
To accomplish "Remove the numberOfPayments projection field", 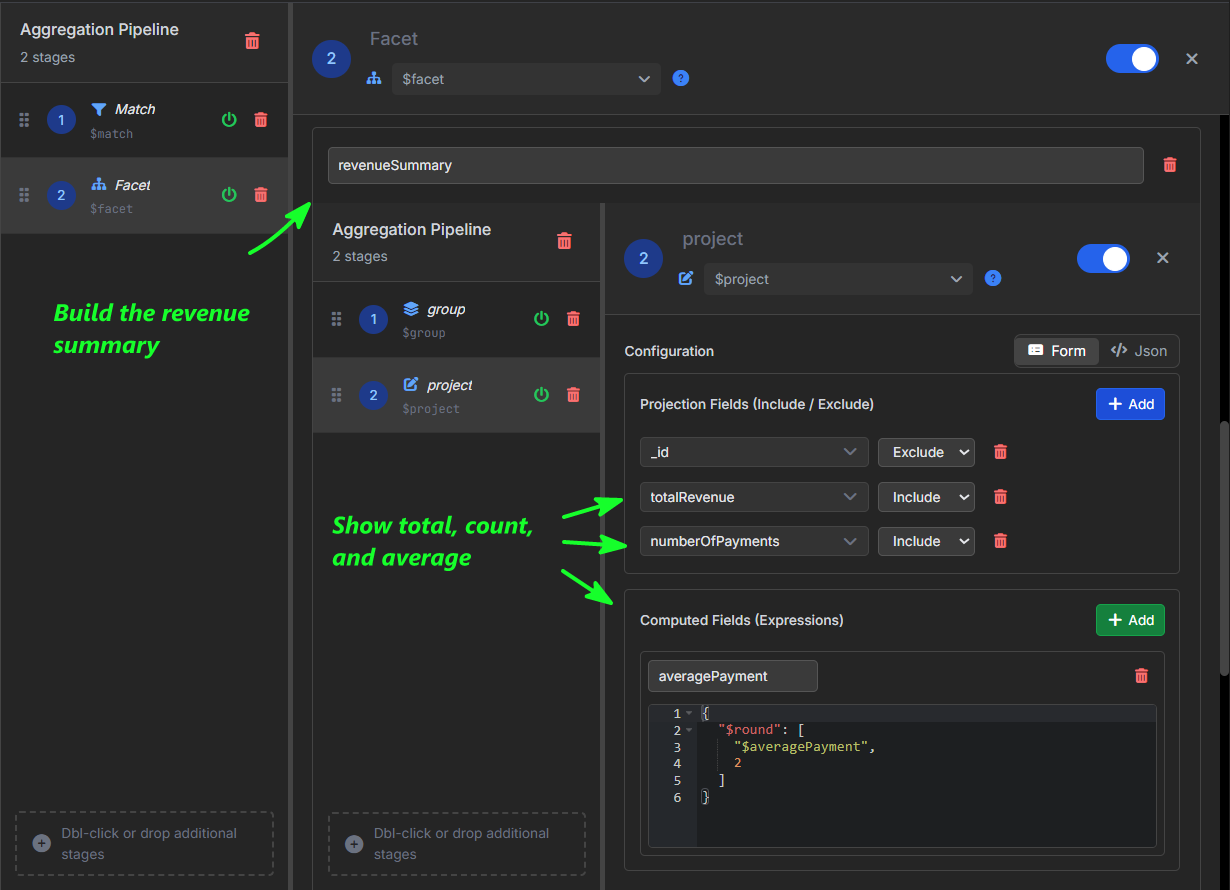I will (1000, 541).
